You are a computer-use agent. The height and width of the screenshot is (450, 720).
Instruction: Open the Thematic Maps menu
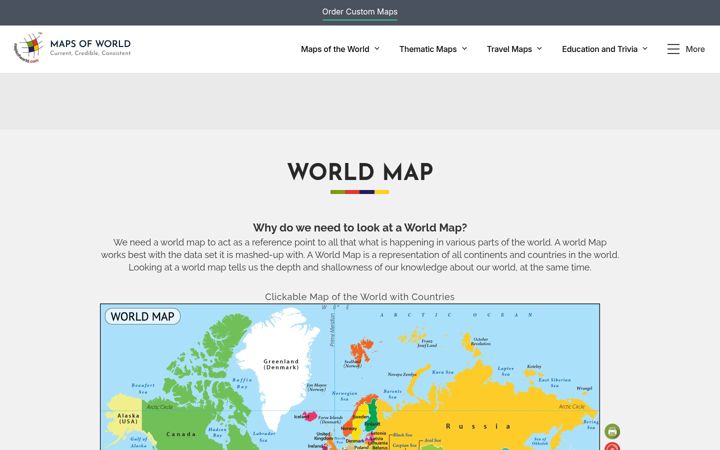(x=428, y=49)
